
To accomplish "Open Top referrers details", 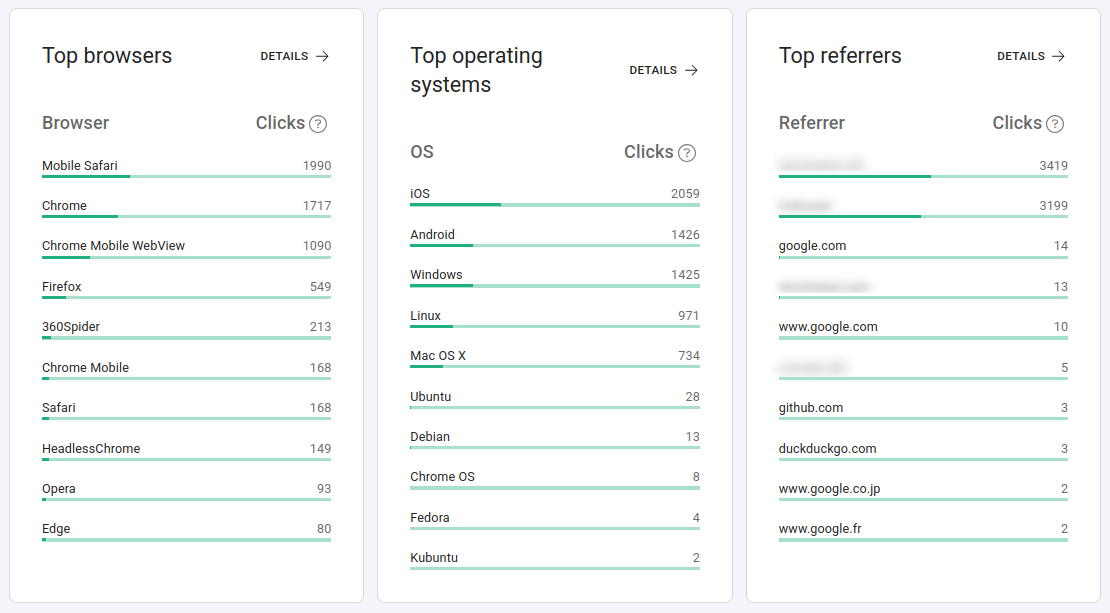I will pos(1031,56).
